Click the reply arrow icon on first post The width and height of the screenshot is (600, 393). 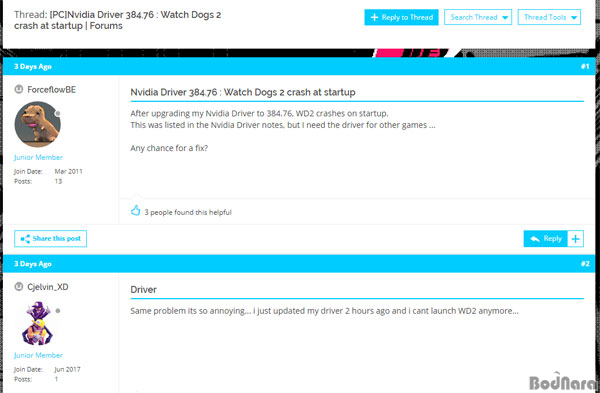click(x=535, y=239)
